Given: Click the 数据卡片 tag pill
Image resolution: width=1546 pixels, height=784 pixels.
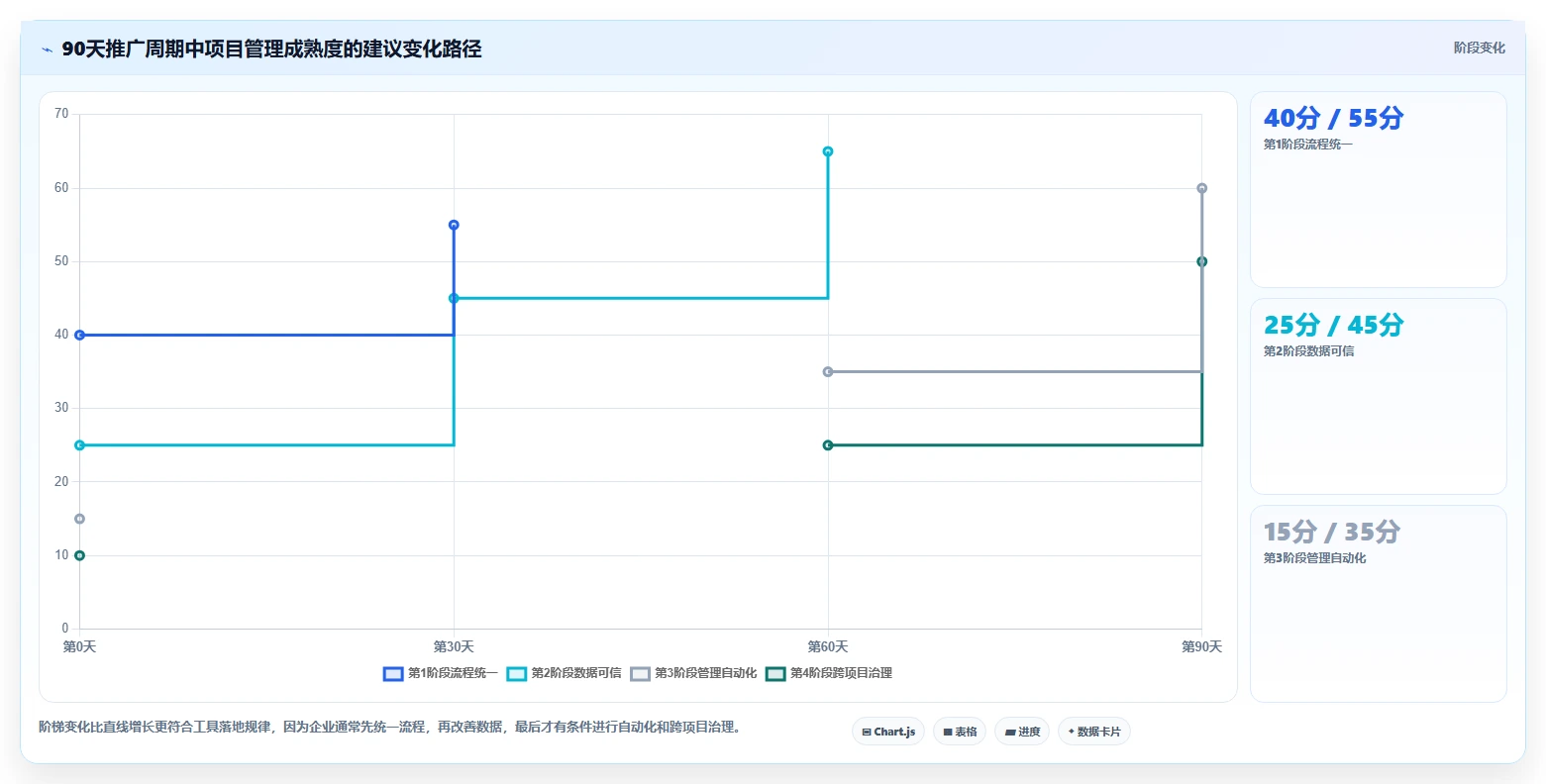Looking at the screenshot, I should [x=1094, y=732].
